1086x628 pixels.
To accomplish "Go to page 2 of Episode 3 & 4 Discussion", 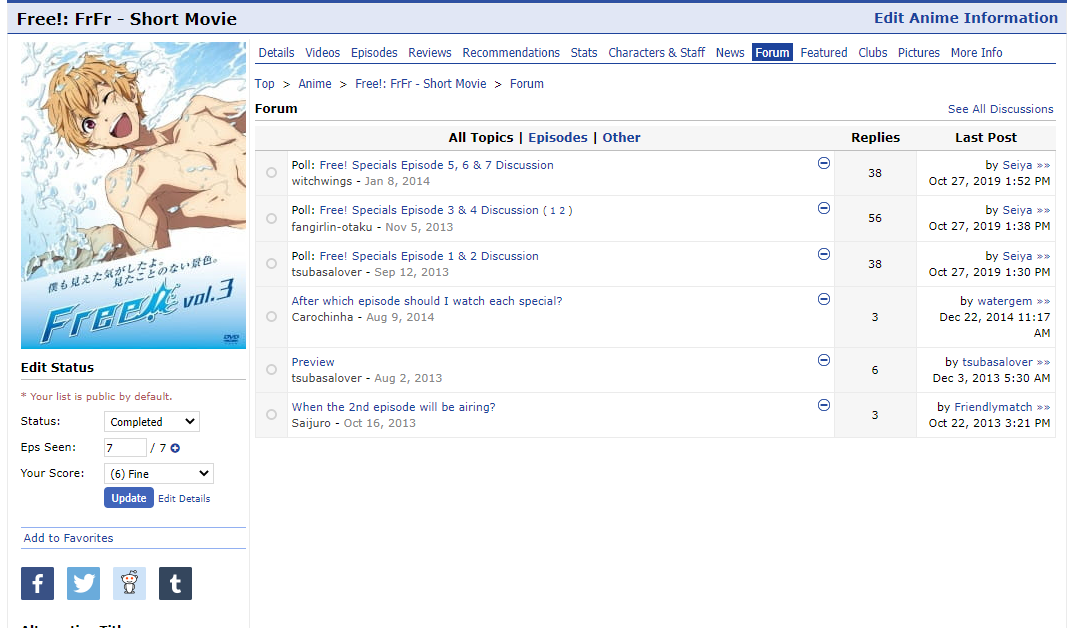I will (562, 211).
